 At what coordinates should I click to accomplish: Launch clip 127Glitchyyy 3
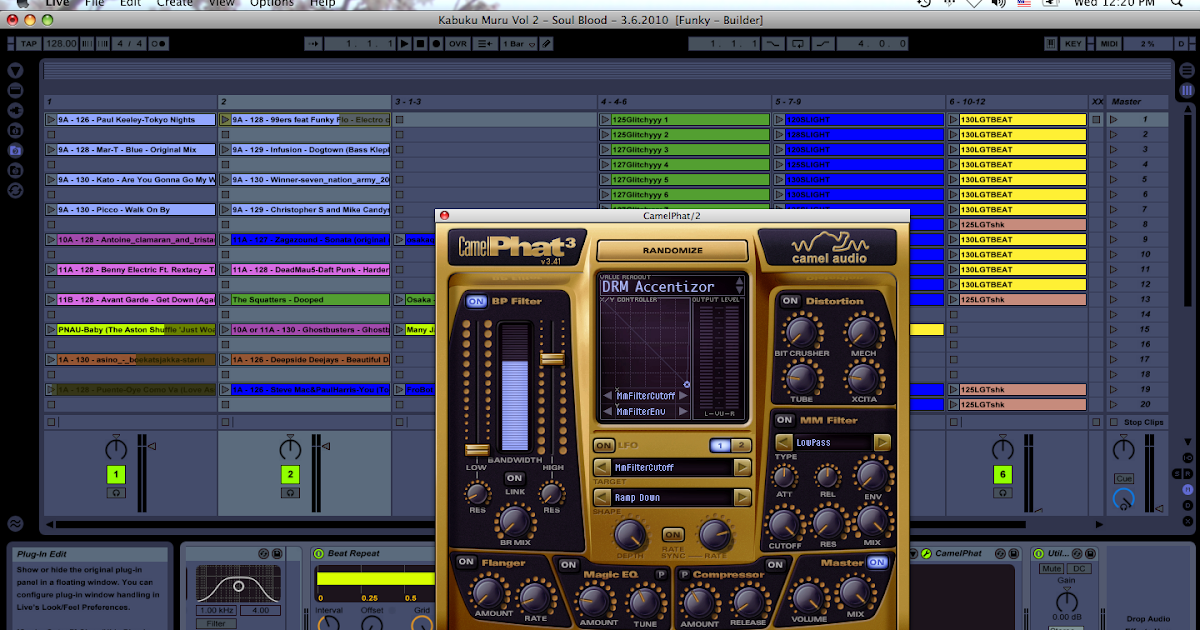[605, 149]
